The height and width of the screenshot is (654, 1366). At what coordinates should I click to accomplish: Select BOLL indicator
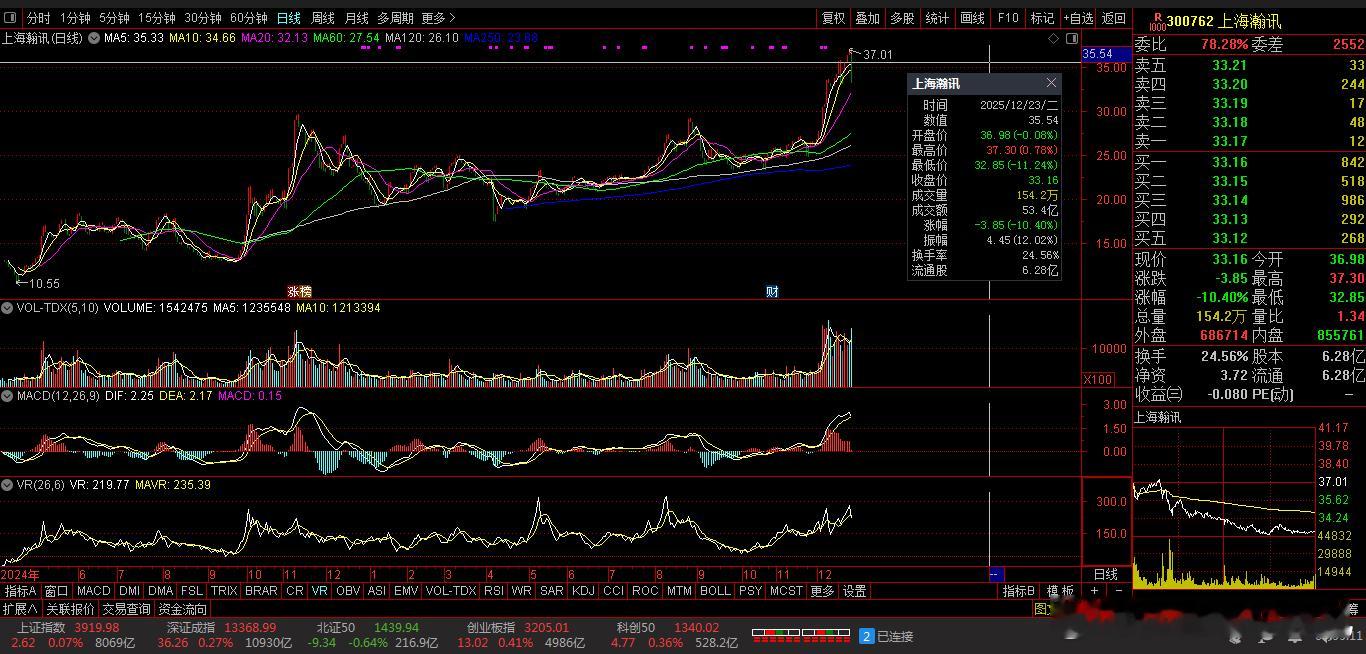click(715, 591)
